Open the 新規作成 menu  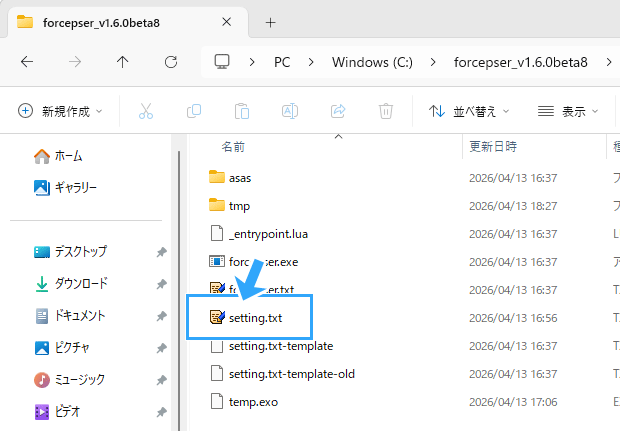60,111
